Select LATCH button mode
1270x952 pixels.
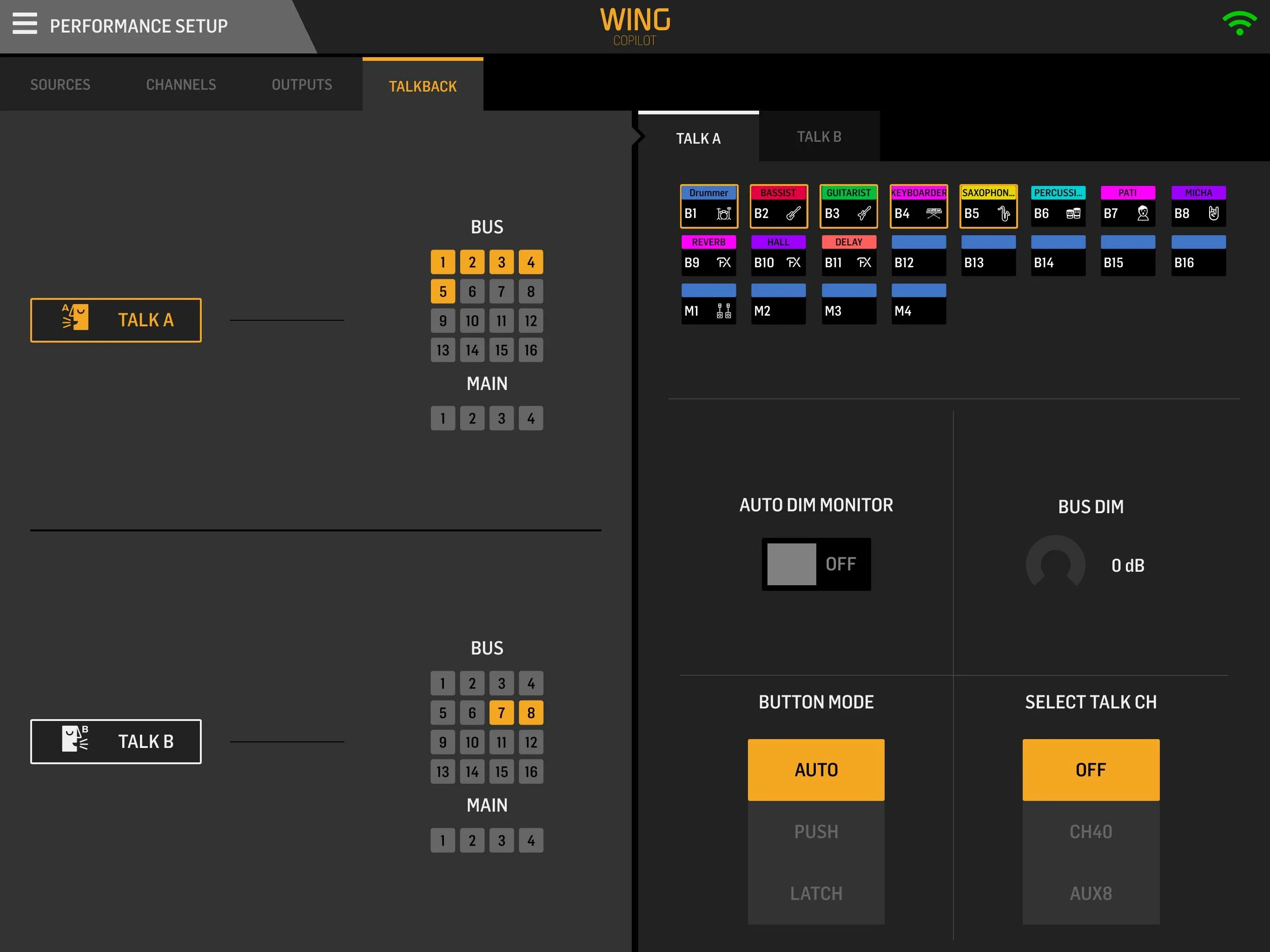(x=815, y=892)
